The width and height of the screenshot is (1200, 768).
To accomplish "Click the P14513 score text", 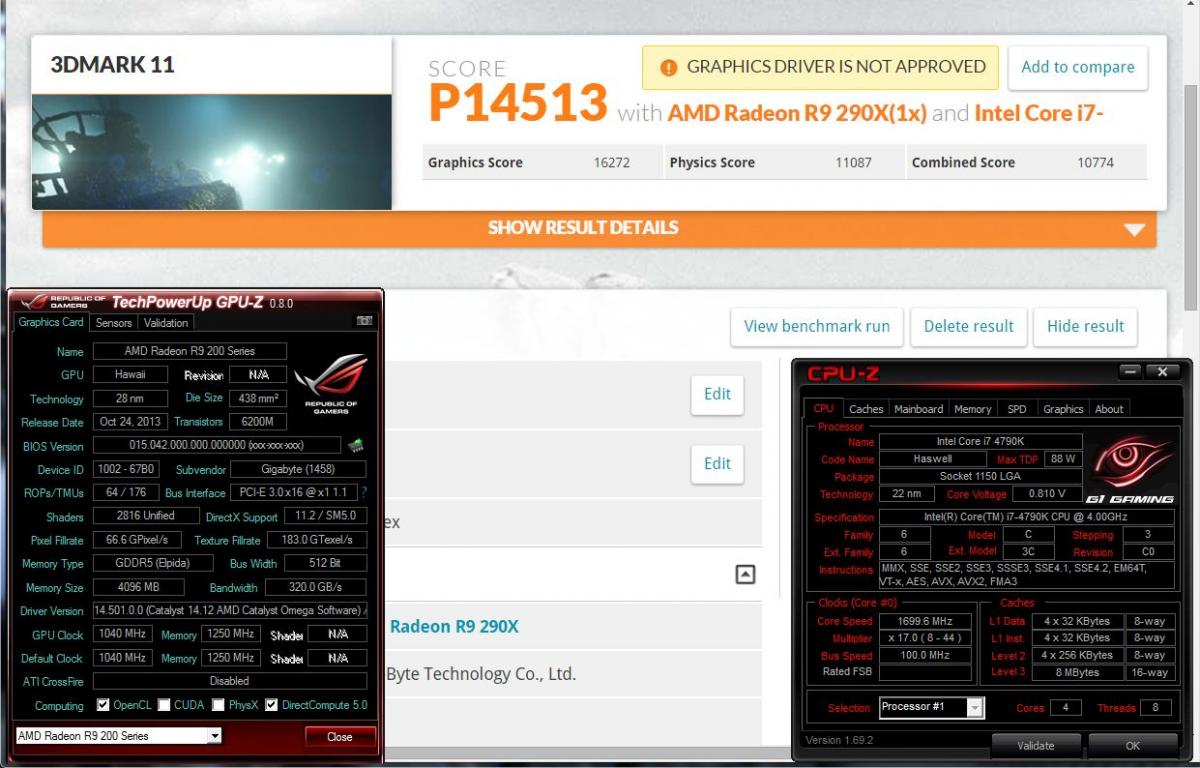I will pos(518,102).
